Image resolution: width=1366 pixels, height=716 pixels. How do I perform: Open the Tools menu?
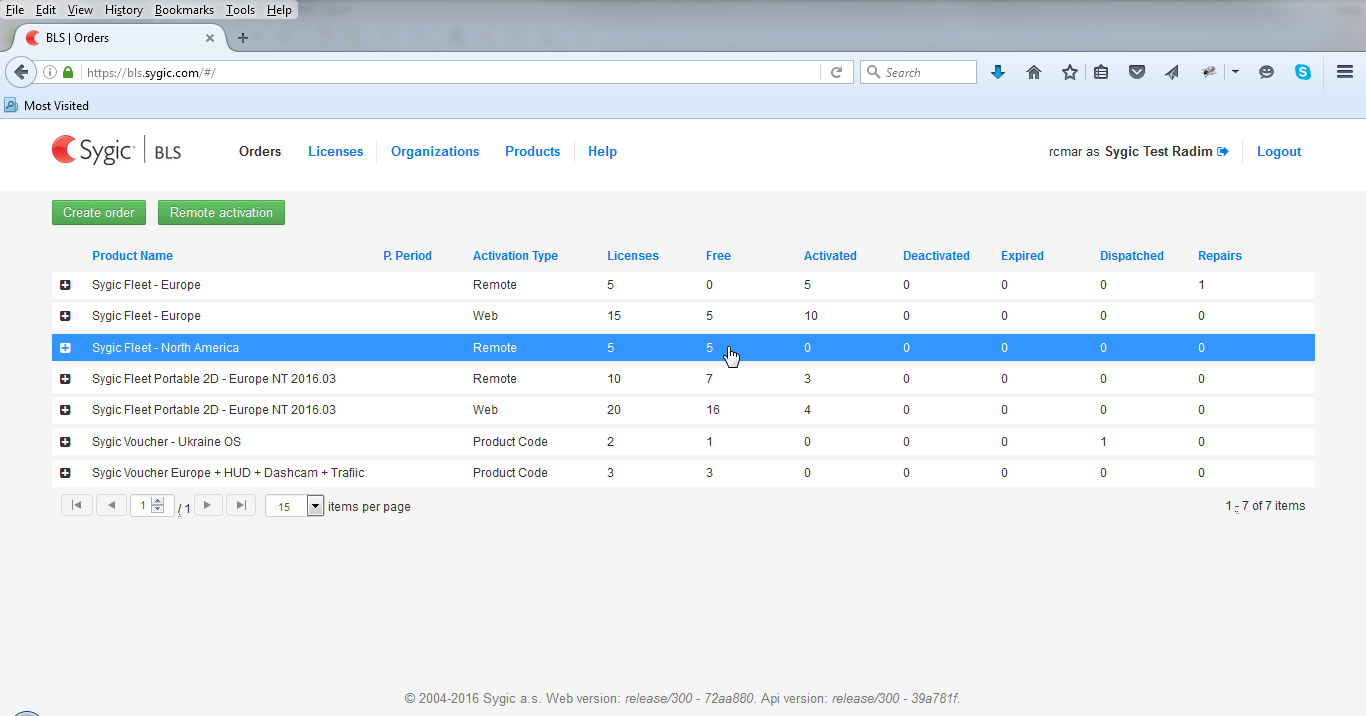click(240, 10)
